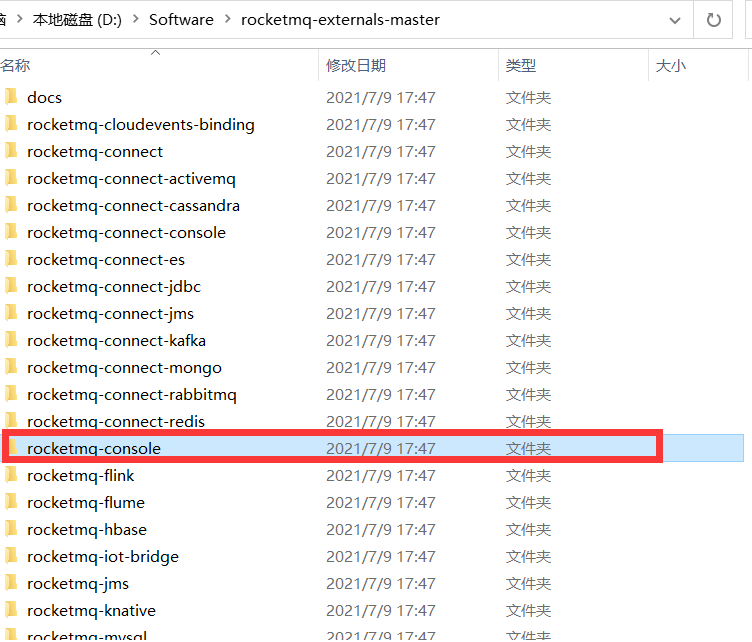Select the rocketmq-flume folder name
Image resolution: width=752 pixels, height=642 pixels.
pyautogui.click(x=86, y=502)
